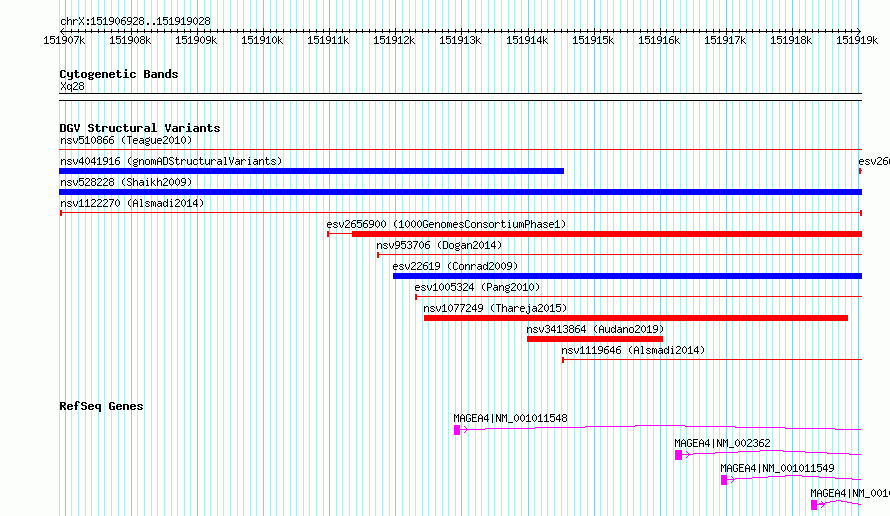Open variant nsv953706 (Dogan2014) label
This screenshot has width=890, height=516.
439,245
